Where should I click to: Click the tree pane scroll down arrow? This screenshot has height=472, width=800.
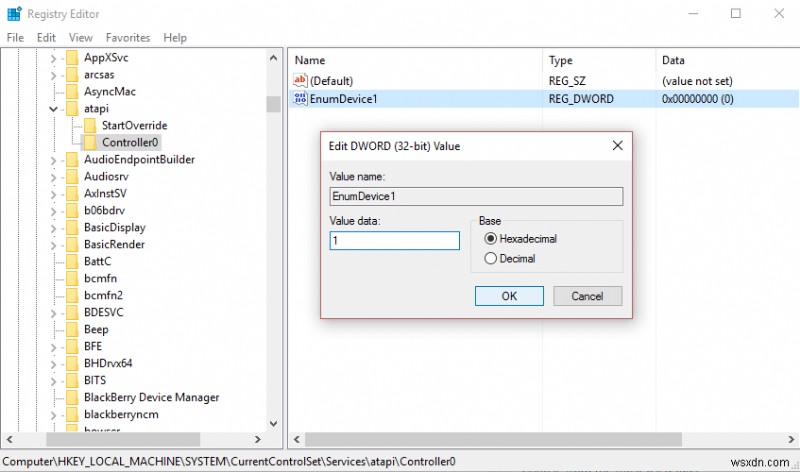tap(273, 424)
